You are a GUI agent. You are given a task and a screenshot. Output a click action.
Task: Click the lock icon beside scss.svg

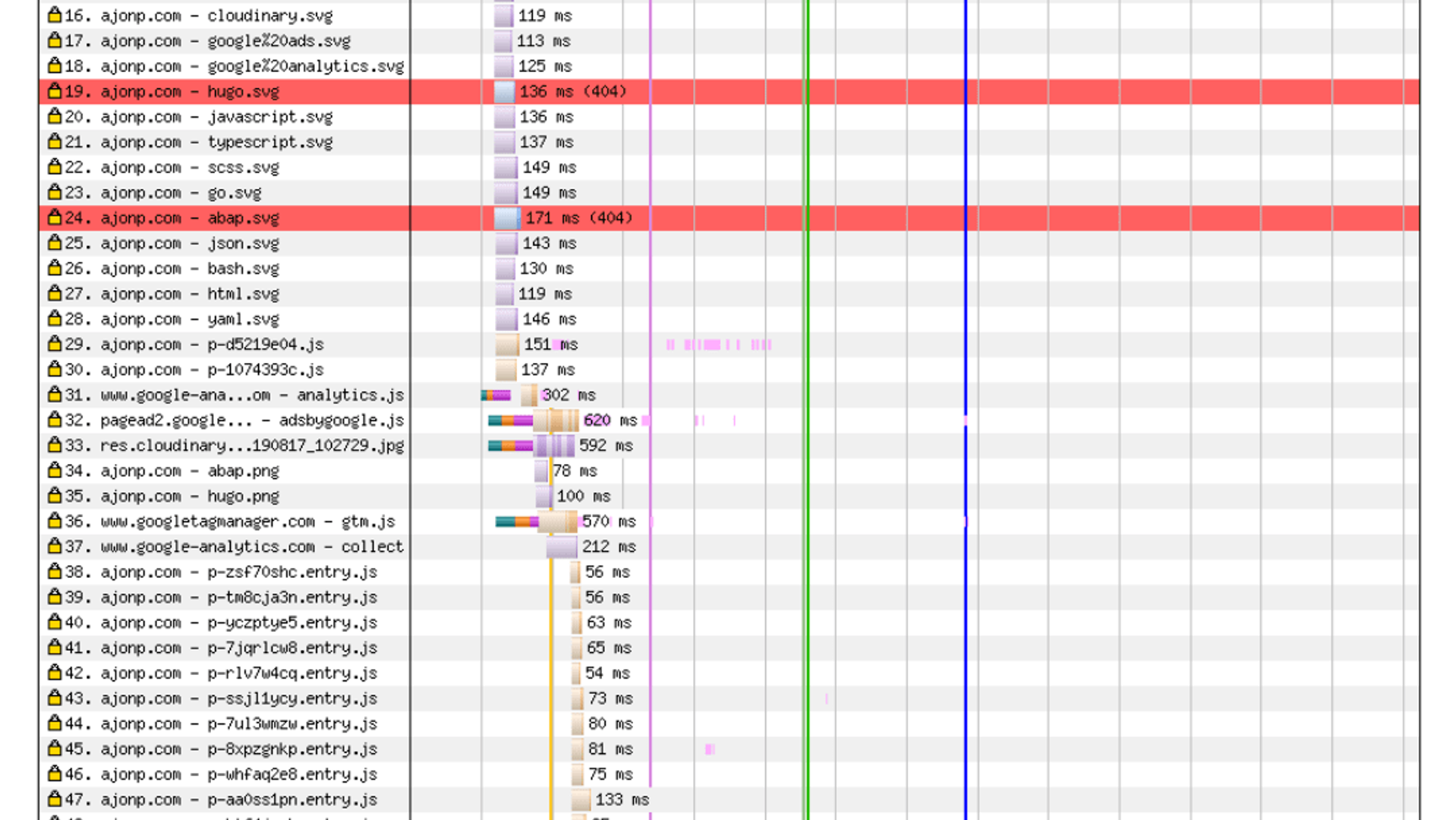tap(54, 167)
